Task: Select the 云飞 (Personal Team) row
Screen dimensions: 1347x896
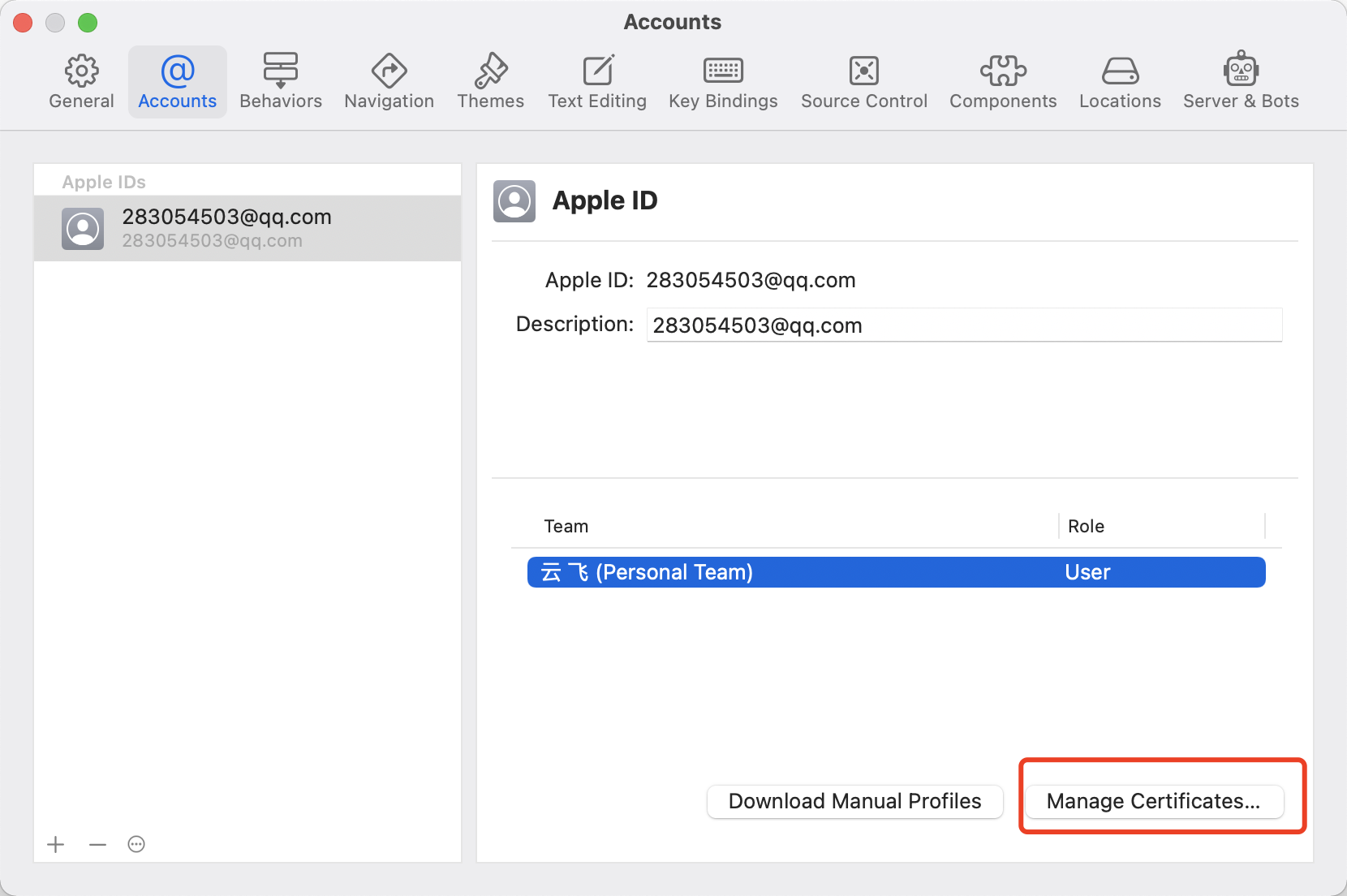Action: [x=897, y=572]
